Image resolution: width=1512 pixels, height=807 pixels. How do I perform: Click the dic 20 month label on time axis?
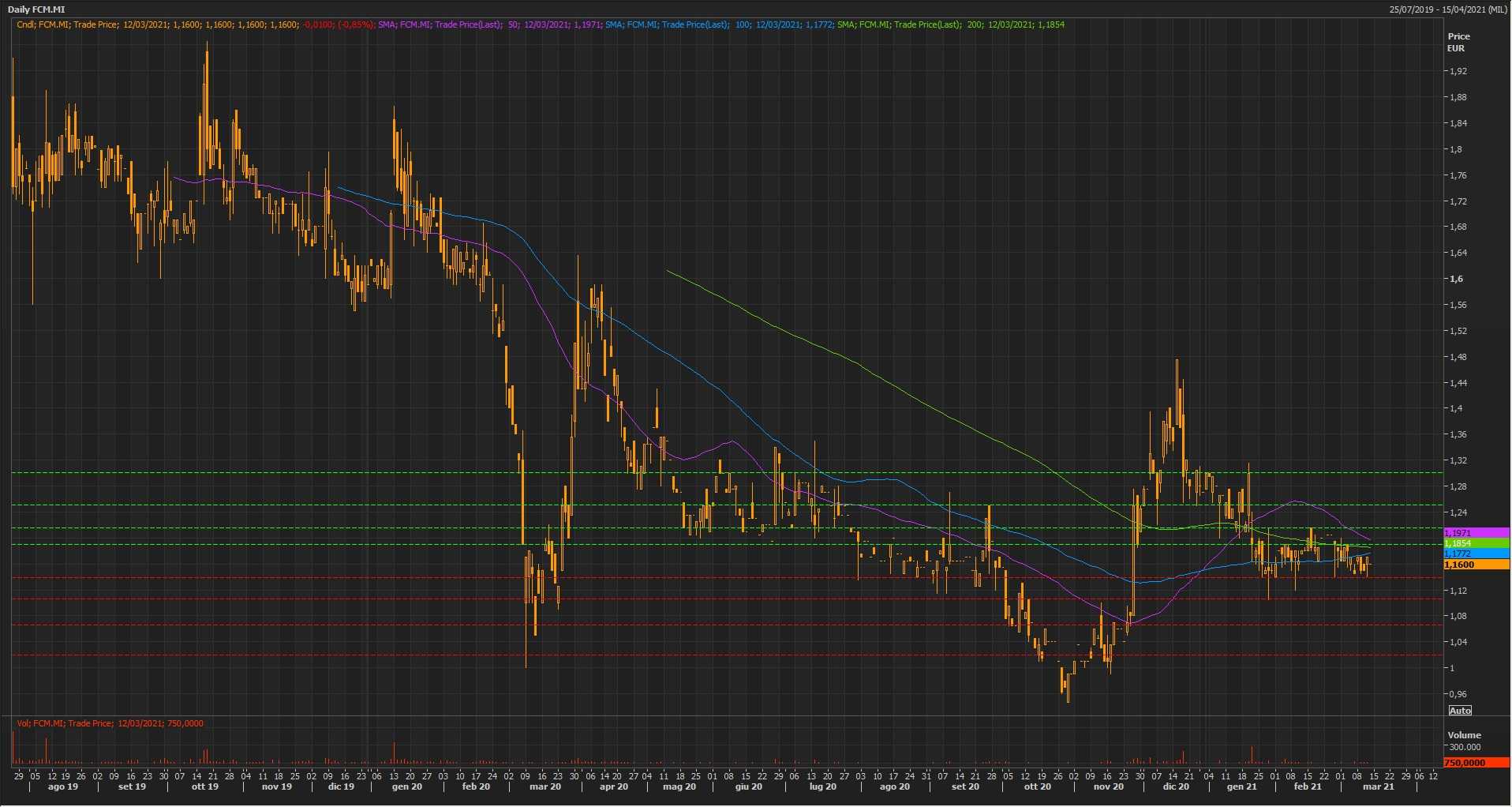coord(1176,786)
